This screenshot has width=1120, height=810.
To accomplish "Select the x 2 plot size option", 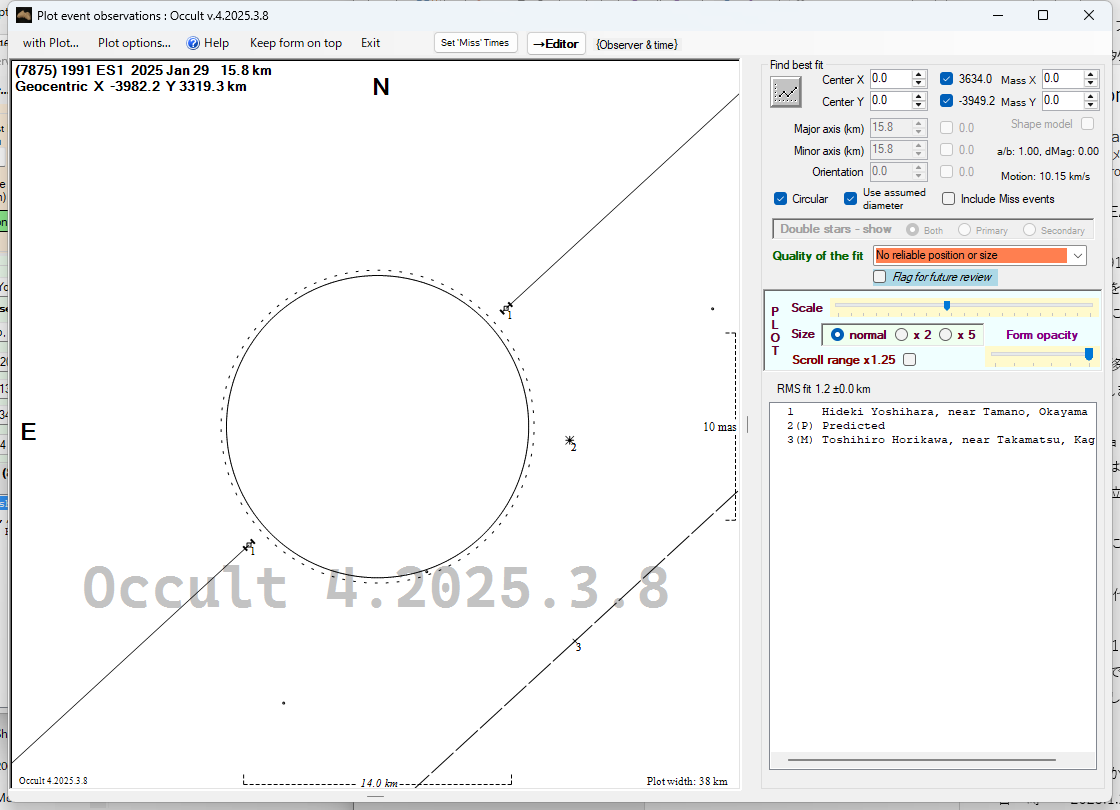I will tap(902, 335).
